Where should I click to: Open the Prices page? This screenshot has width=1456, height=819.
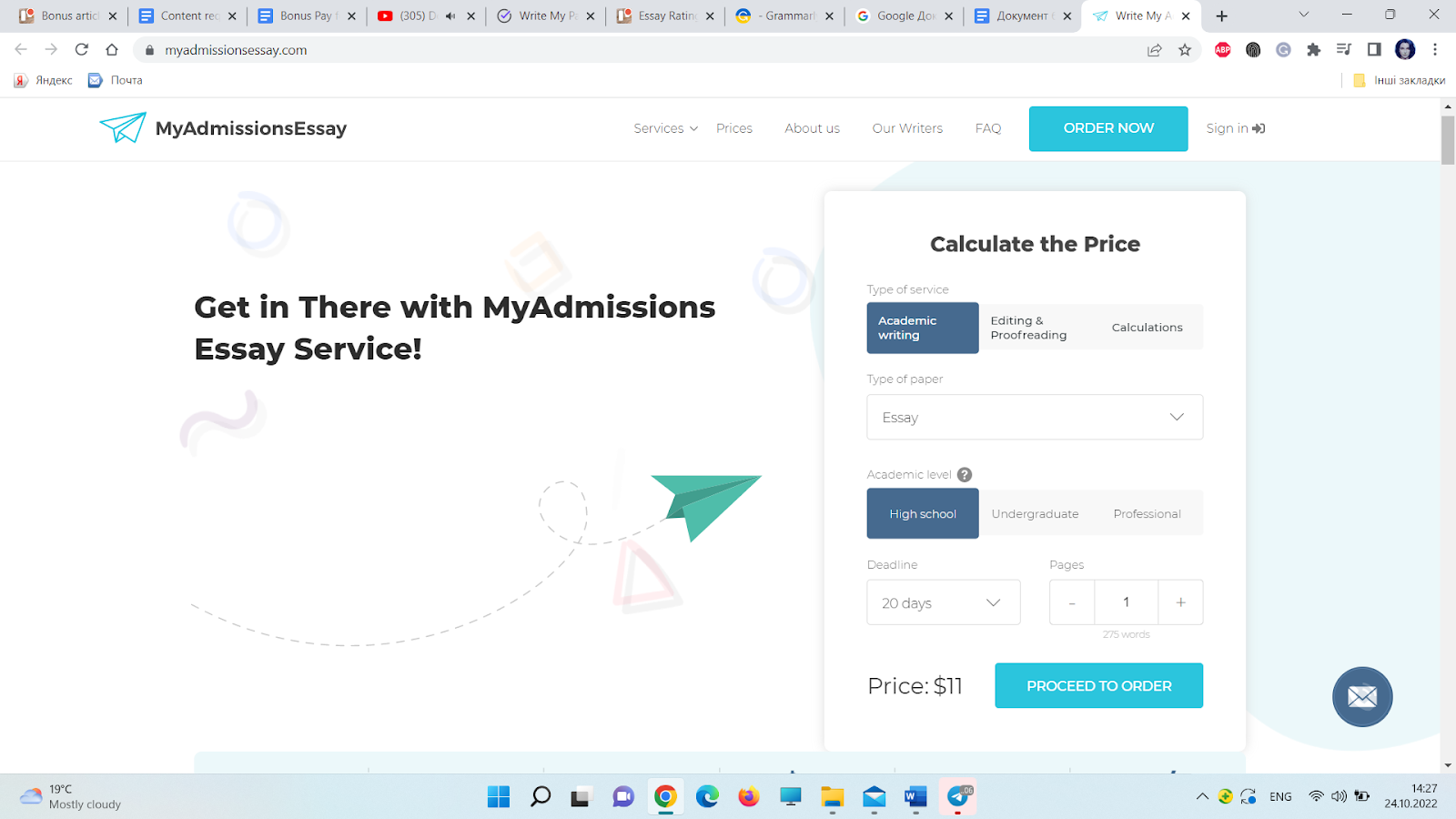pyautogui.click(x=734, y=128)
